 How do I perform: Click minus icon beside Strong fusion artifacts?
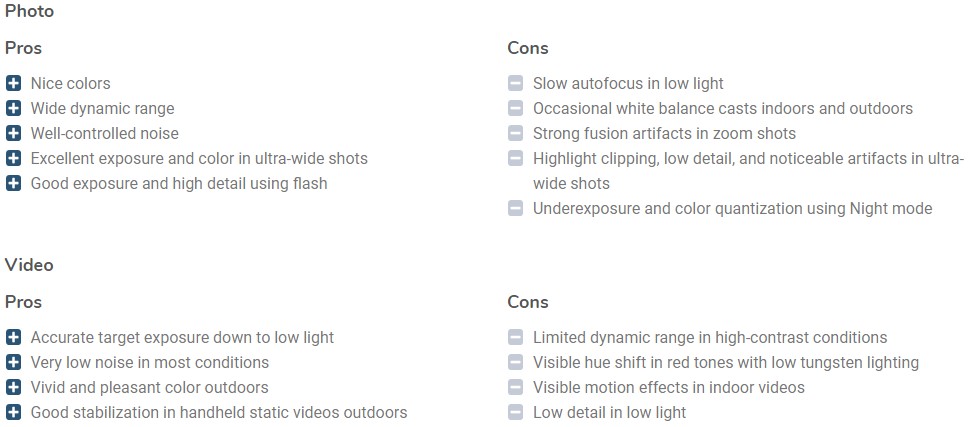coord(515,133)
